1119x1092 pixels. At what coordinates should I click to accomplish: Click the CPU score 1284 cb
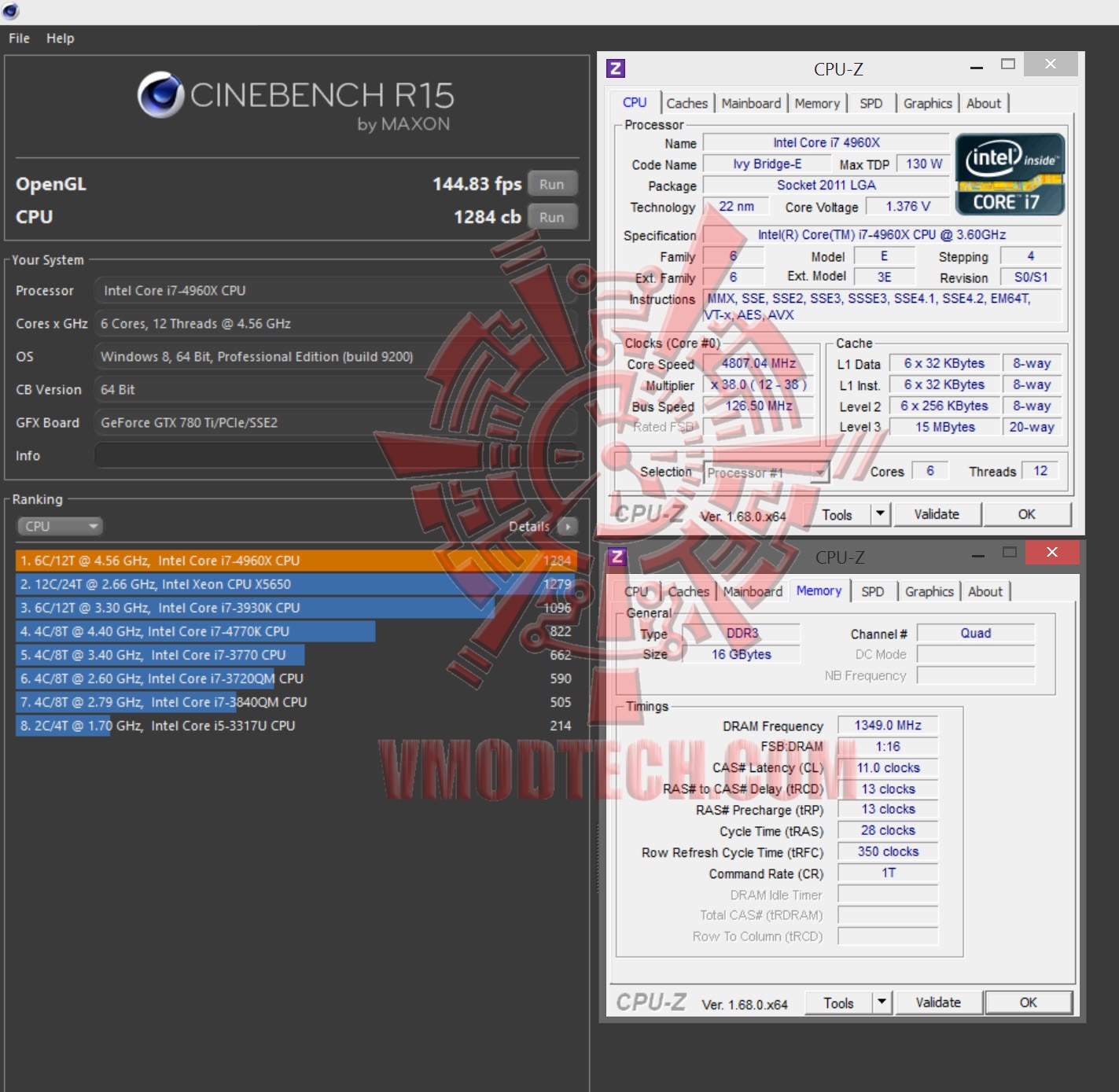pos(487,217)
